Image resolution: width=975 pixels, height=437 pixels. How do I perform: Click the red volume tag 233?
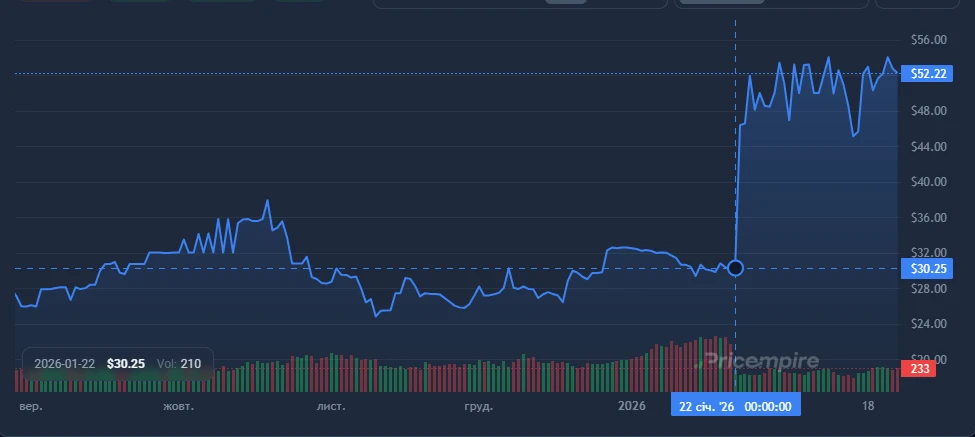[x=916, y=369]
